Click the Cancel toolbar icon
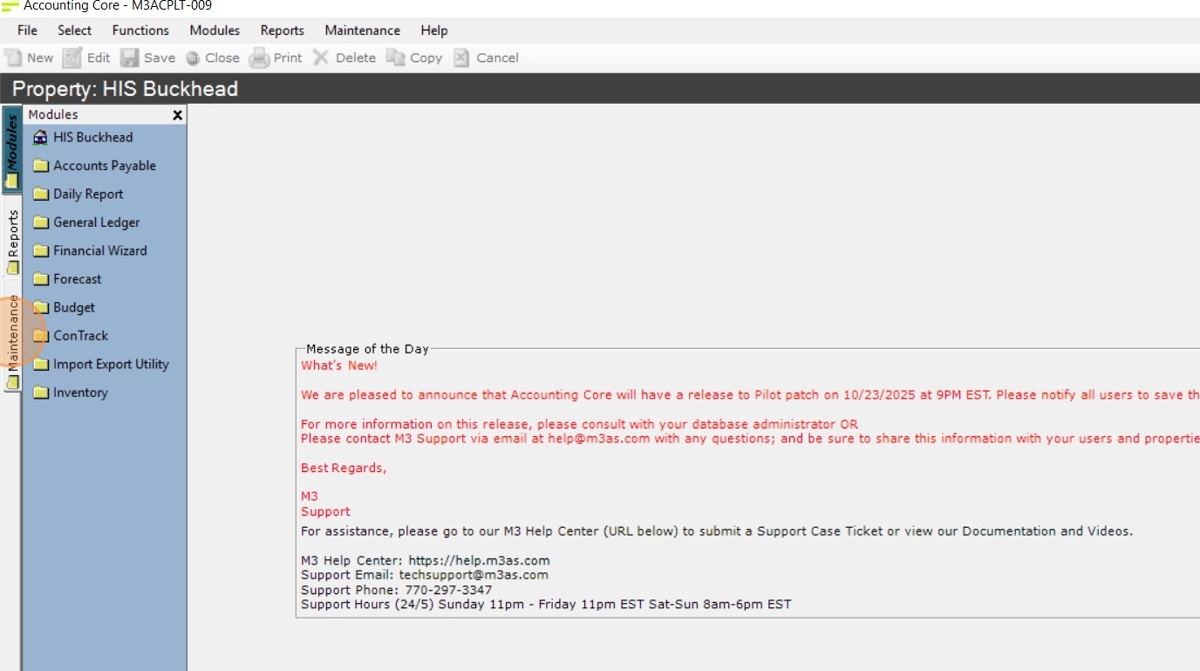 [461, 58]
